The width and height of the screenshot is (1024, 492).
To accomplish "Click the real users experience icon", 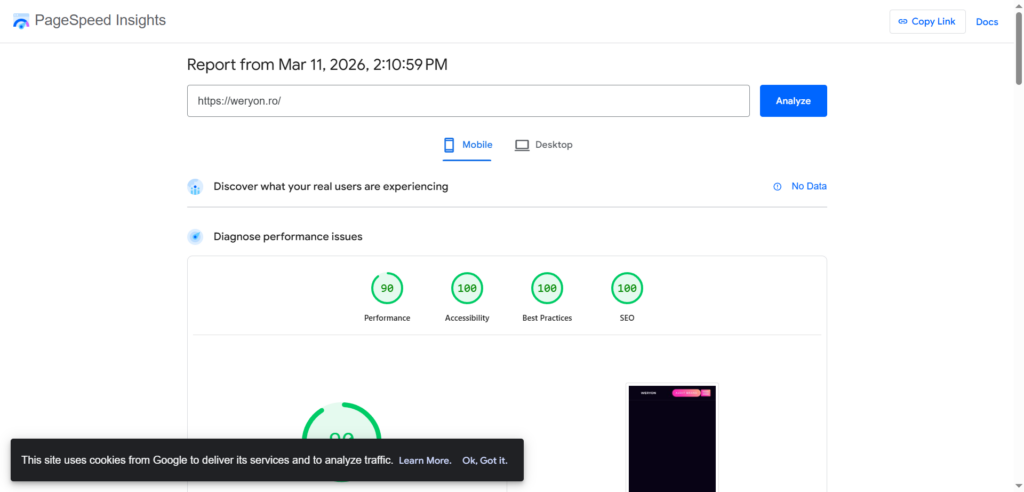I will tap(195, 187).
